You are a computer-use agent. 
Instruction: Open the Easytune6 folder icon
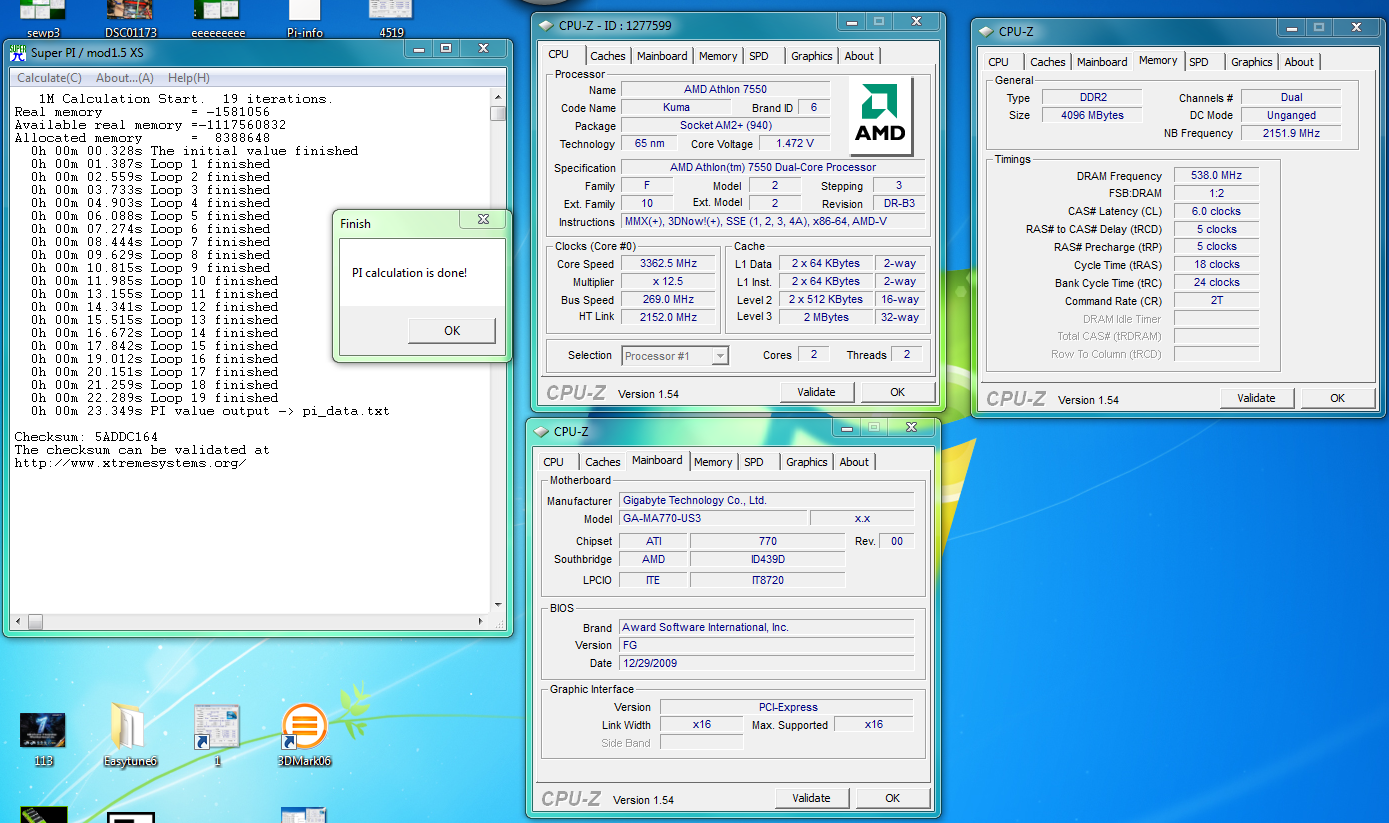(130, 736)
